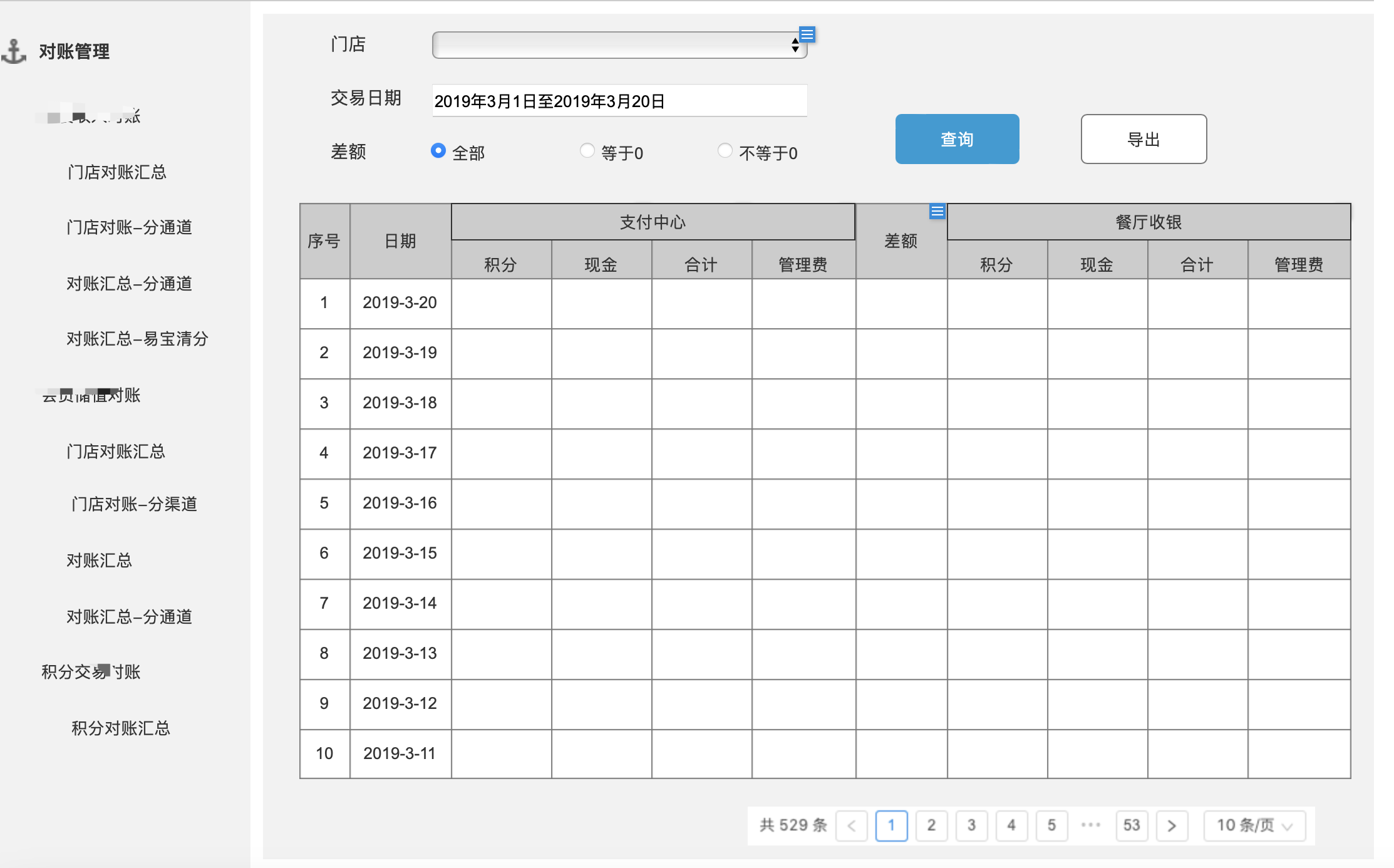Open first 门店对账汇总 menu item
The width and height of the screenshot is (1394, 868).
(117, 172)
